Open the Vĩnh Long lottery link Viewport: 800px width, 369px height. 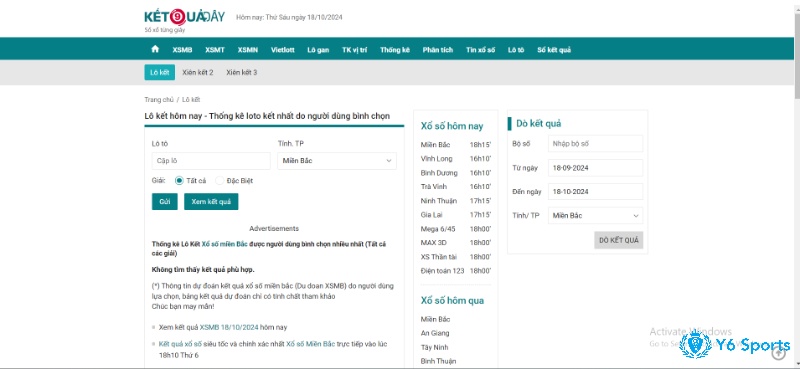pos(437,159)
